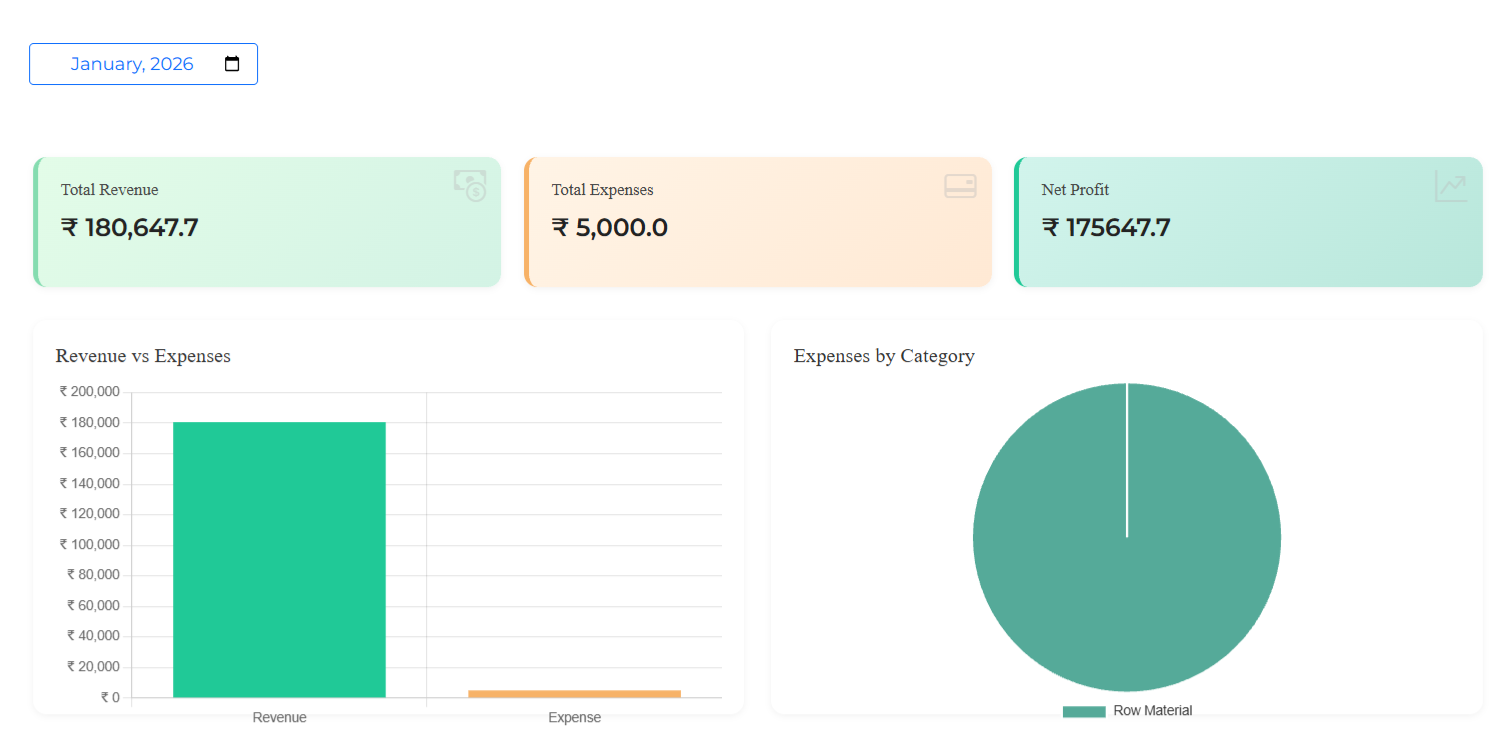Click the ₹ 175647.7 net profit amount
The height and width of the screenshot is (750, 1511).
tap(1106, 228)
